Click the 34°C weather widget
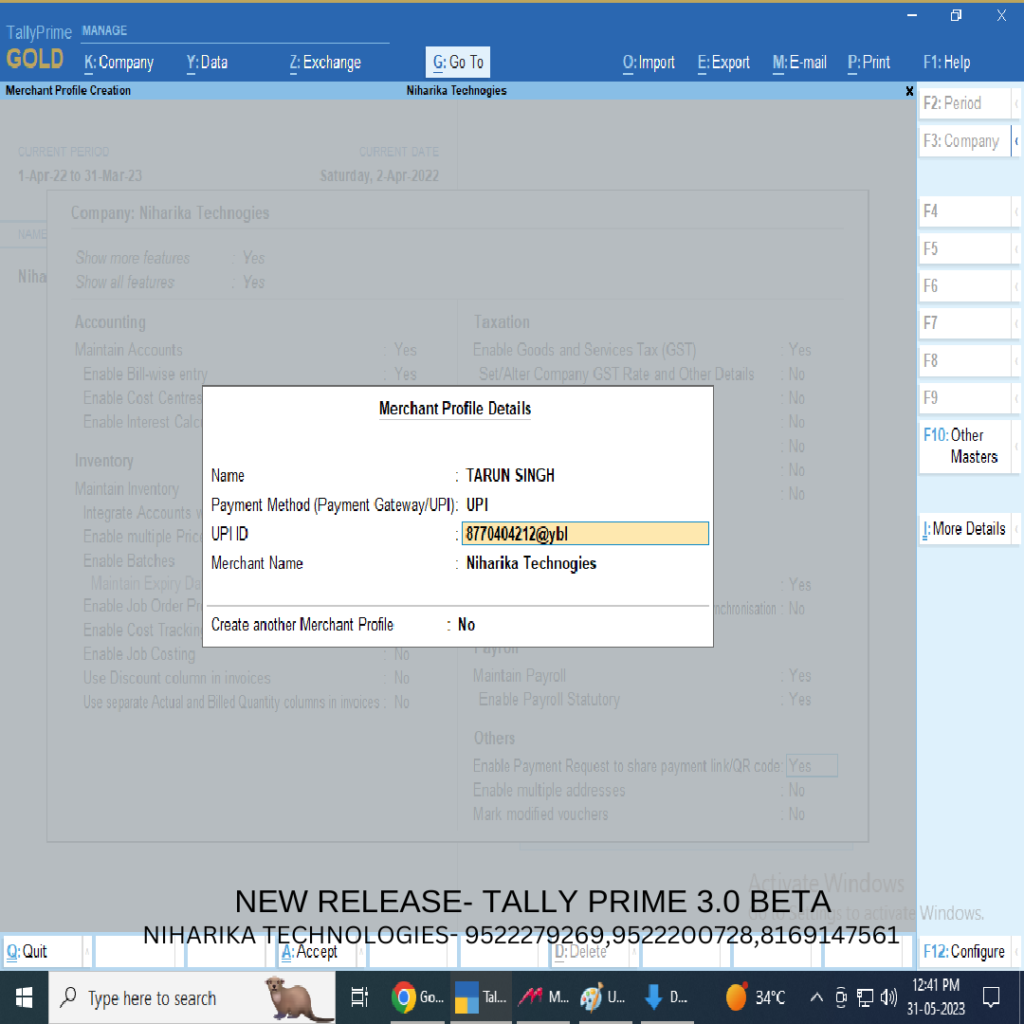 click(x=756, y=997)
